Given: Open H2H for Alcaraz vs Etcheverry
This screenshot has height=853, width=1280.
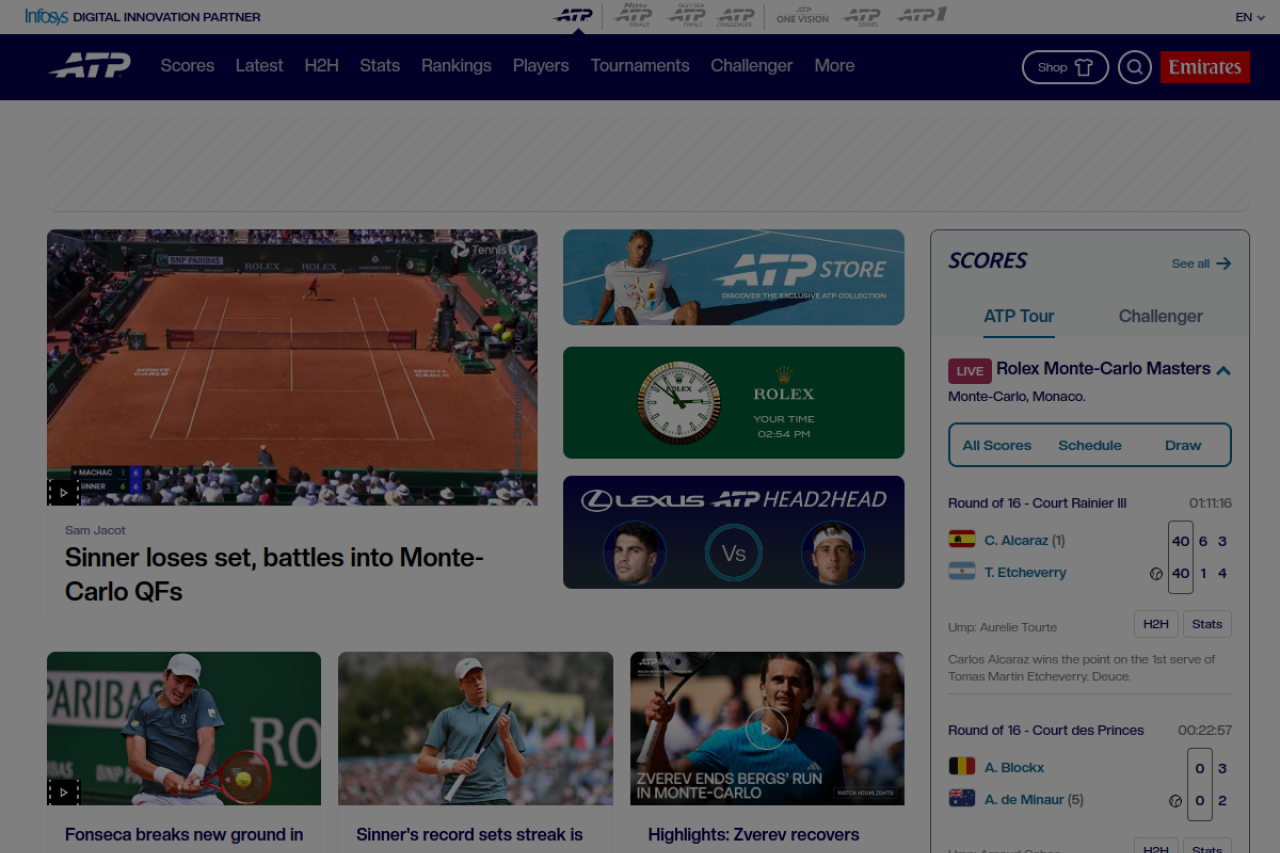Looking at the screenshot, I should click(x=1155, y=624).
